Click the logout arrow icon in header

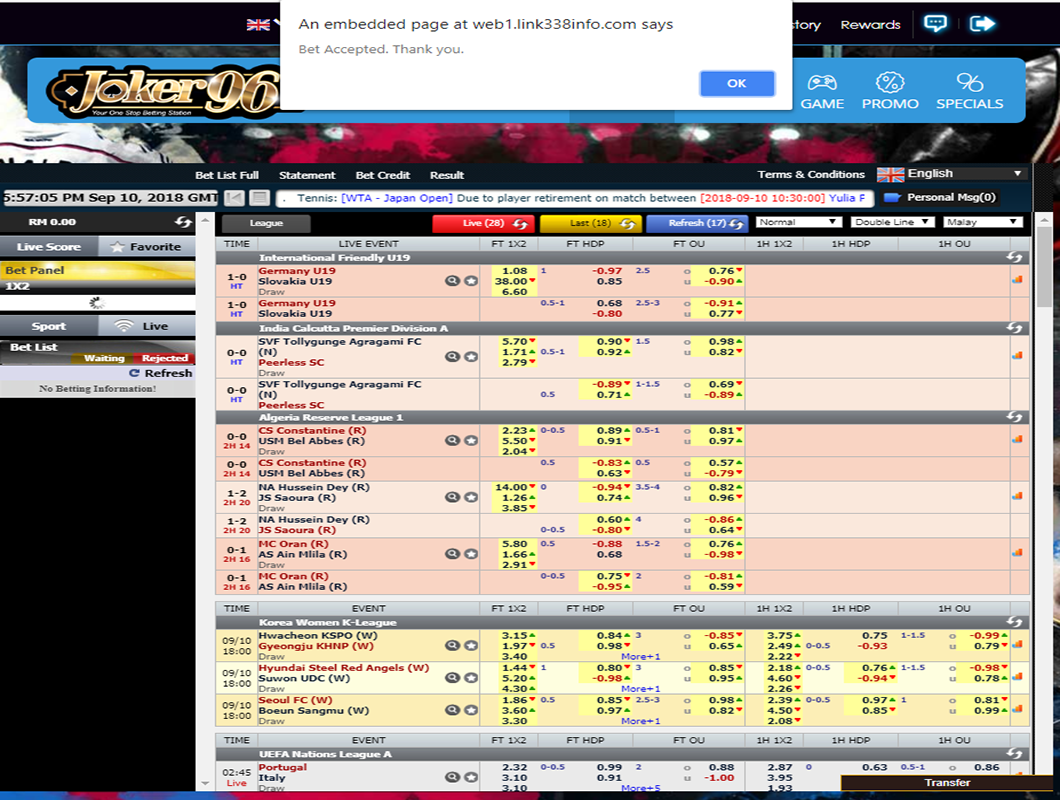pyautogui.click(x=982, y=24)
